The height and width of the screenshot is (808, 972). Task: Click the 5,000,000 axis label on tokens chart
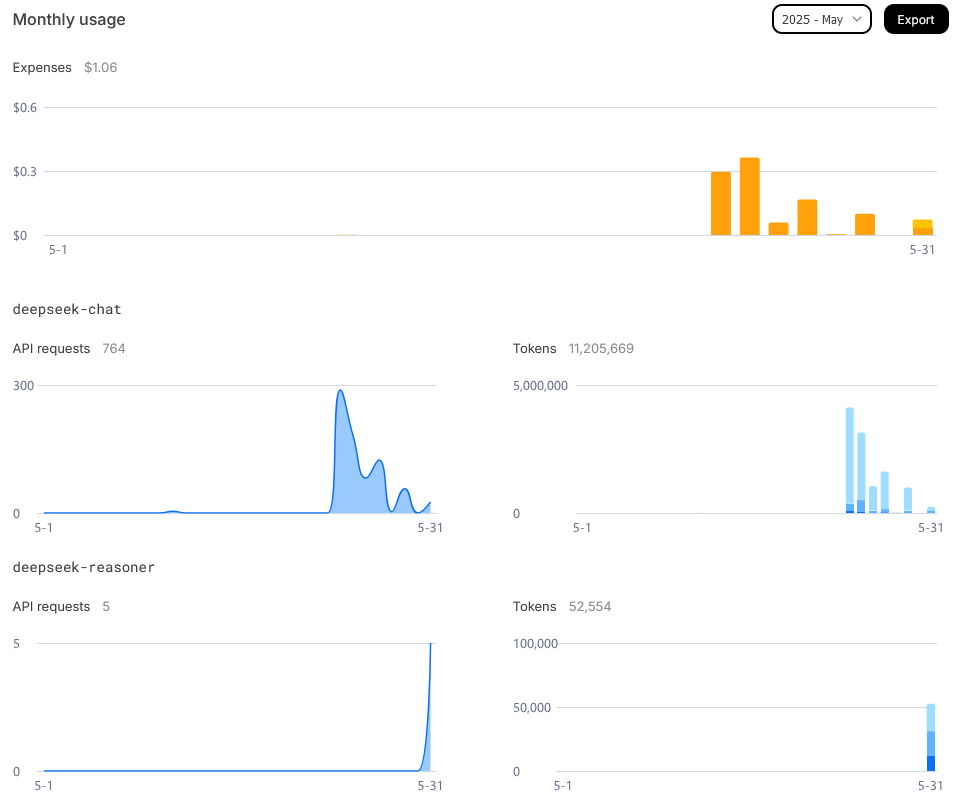pyautogui.click(x=540, y=385)
